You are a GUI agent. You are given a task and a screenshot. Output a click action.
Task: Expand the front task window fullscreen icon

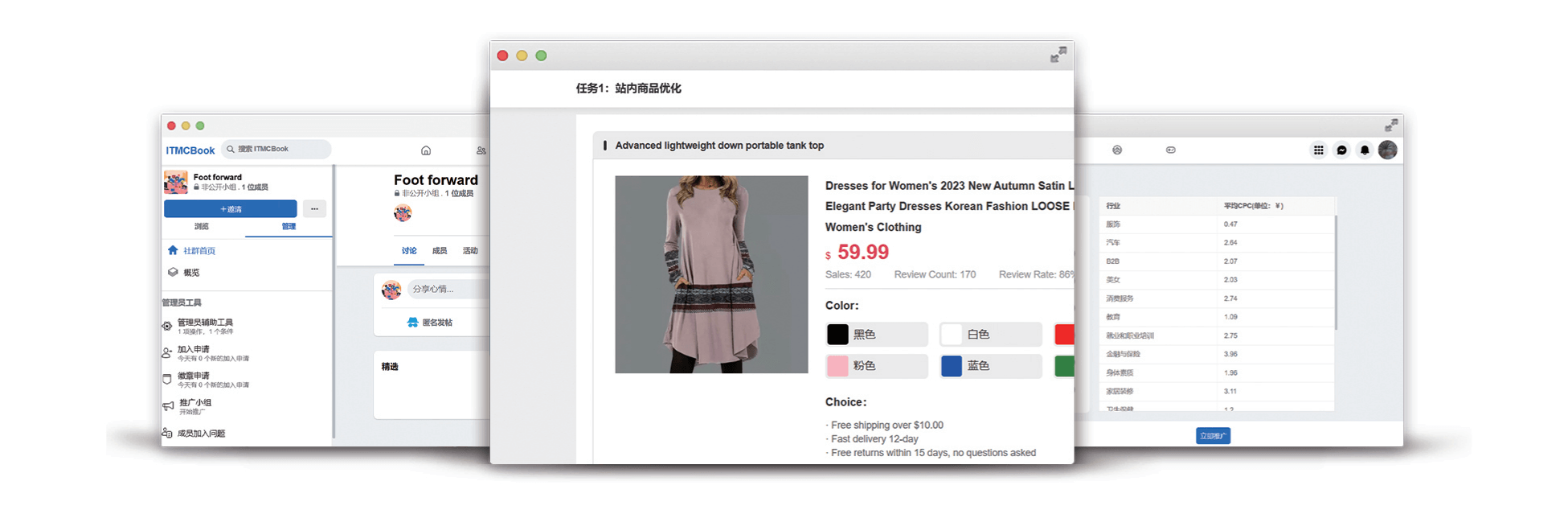coord(1058,54)
